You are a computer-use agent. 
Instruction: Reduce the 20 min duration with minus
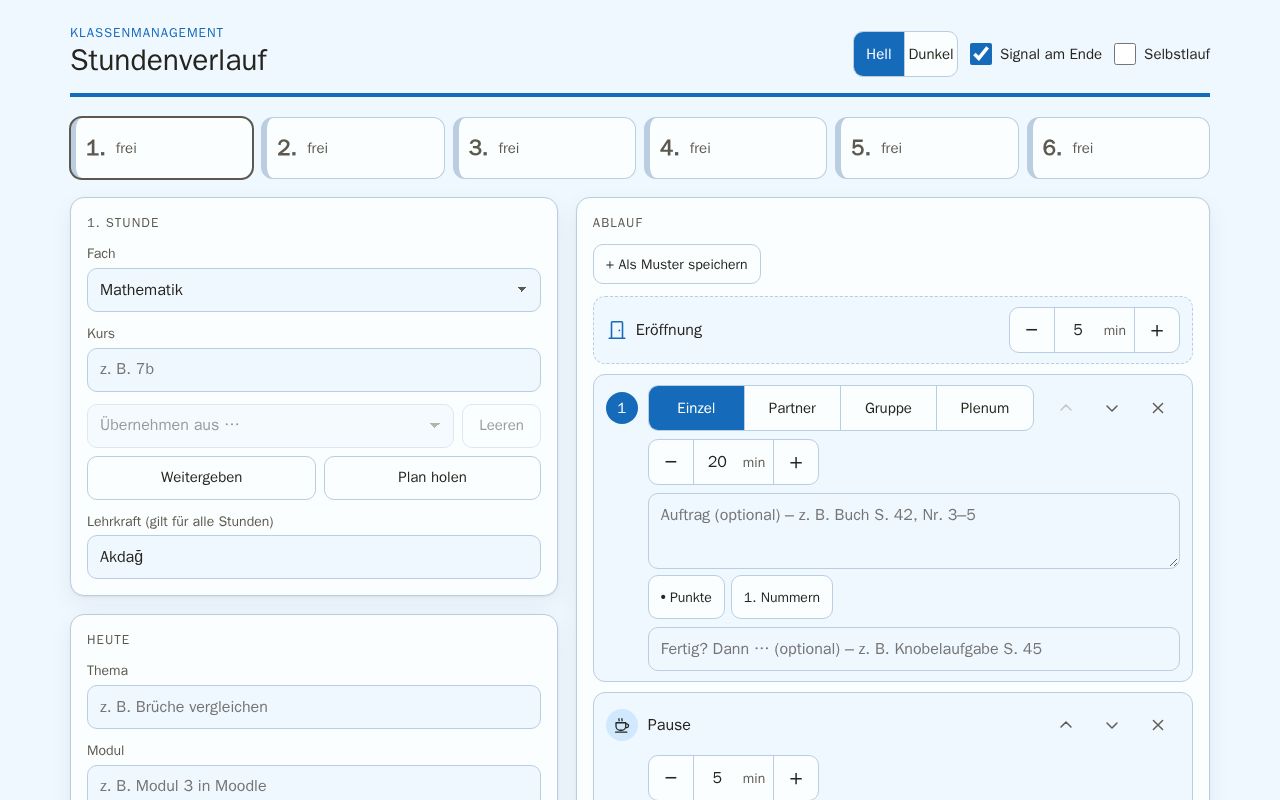pyautogui.click(x=671, y=462)
